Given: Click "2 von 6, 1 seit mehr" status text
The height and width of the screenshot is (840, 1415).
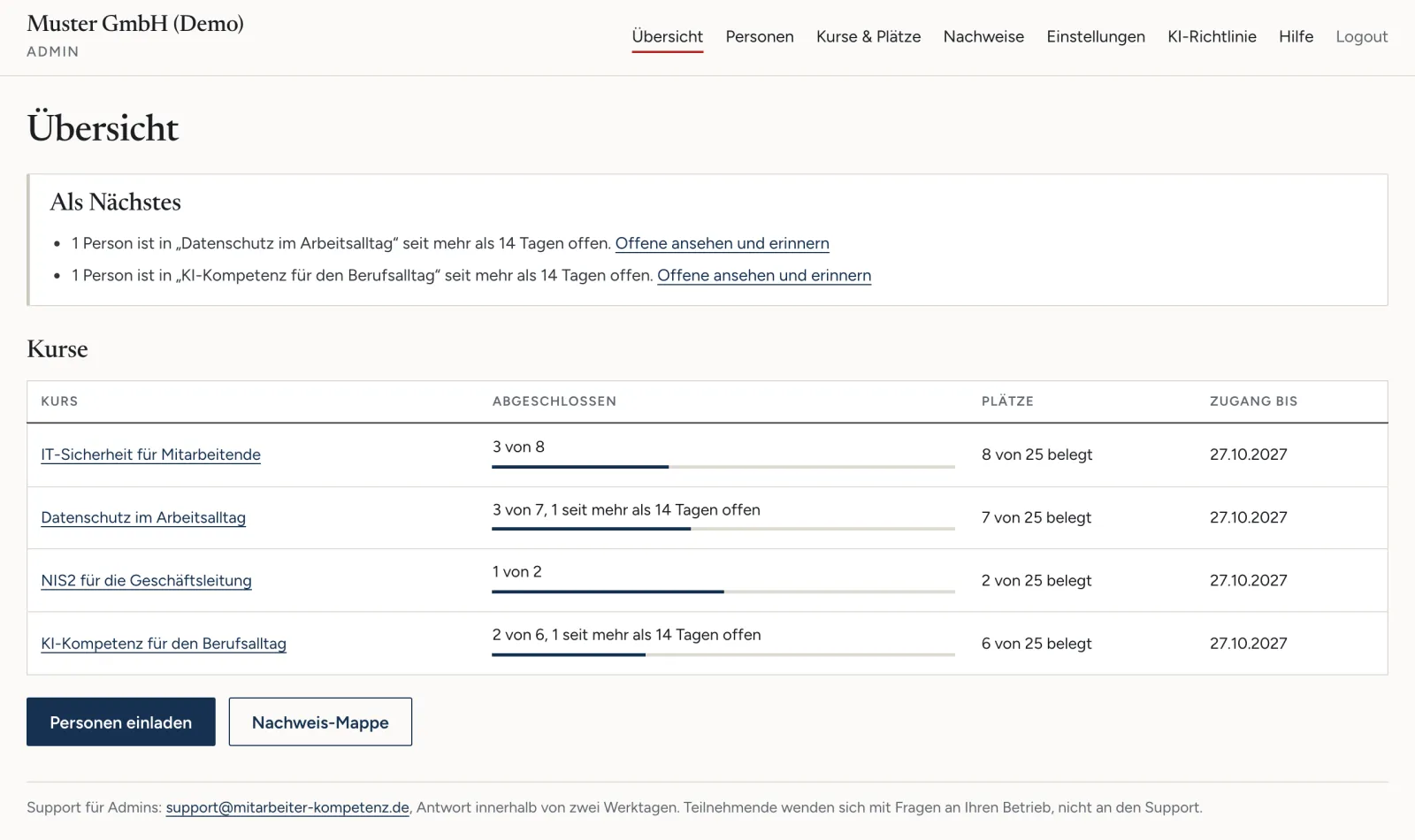Looking at the screenshot, I should click(626, 635).
